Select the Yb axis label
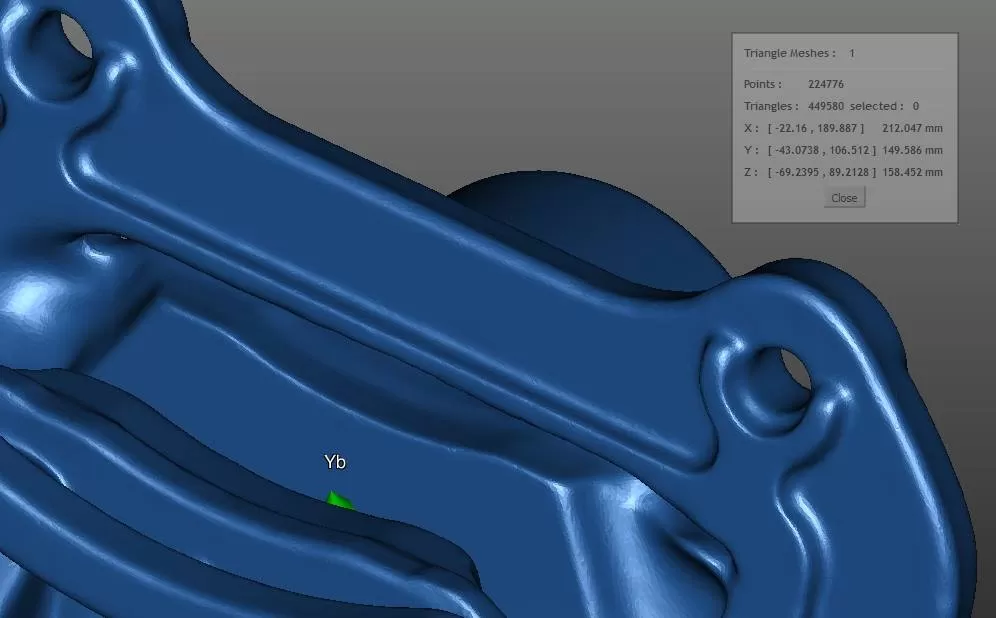Screen dimensions: 996x618 coord(335,462)
